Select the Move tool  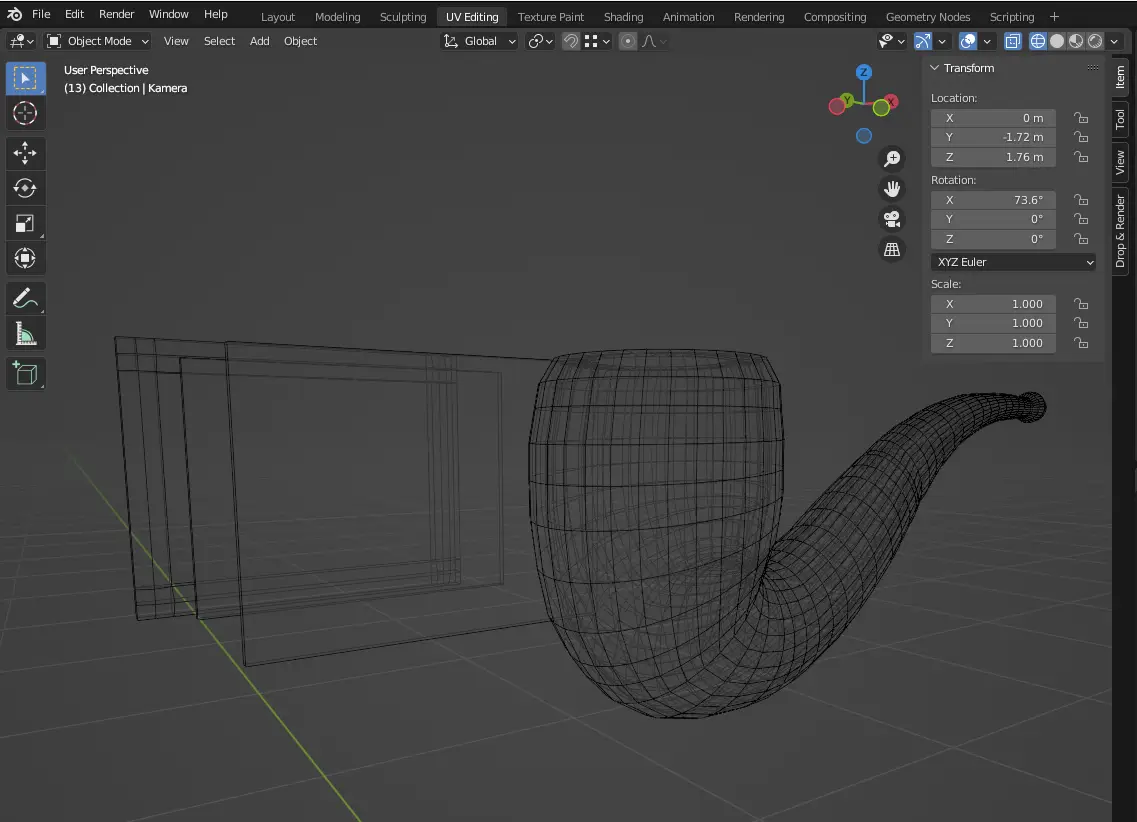click(25, 153)
